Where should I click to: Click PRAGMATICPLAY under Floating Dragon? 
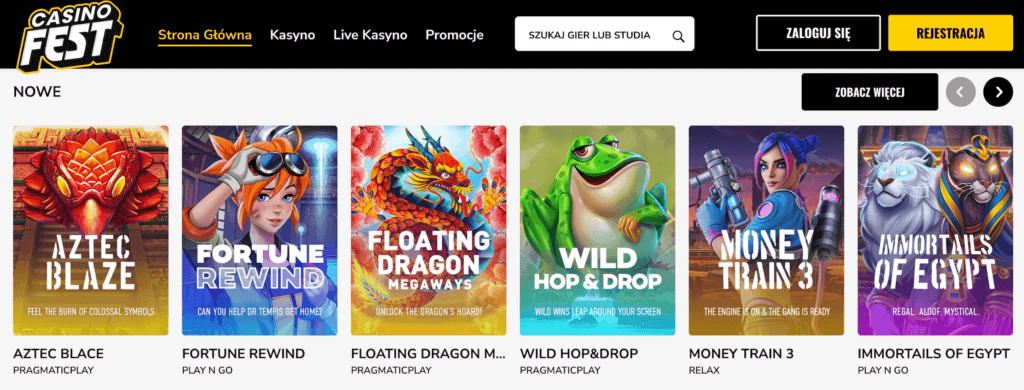(x=391, y=370)
